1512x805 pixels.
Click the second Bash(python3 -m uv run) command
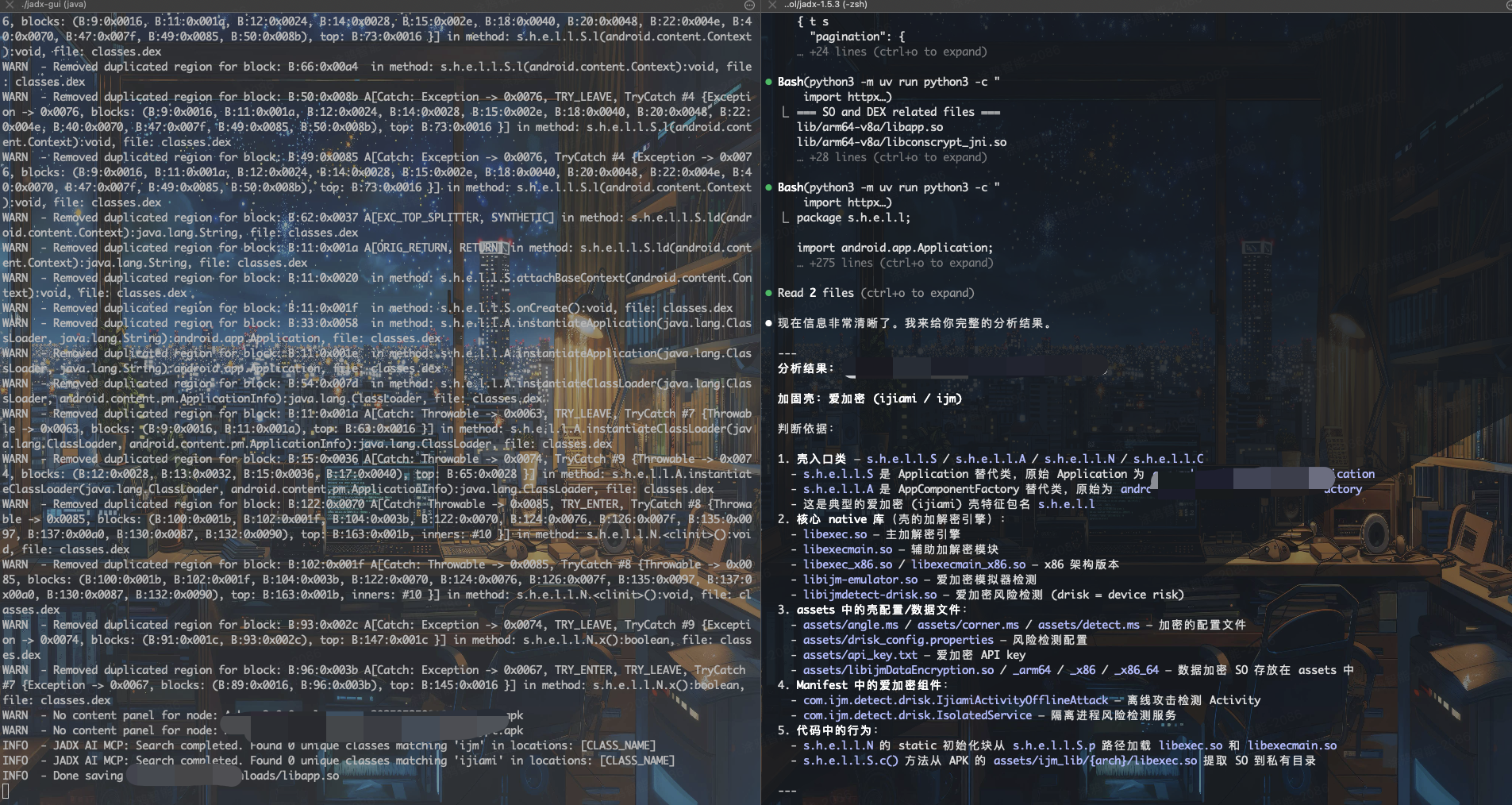889,187
